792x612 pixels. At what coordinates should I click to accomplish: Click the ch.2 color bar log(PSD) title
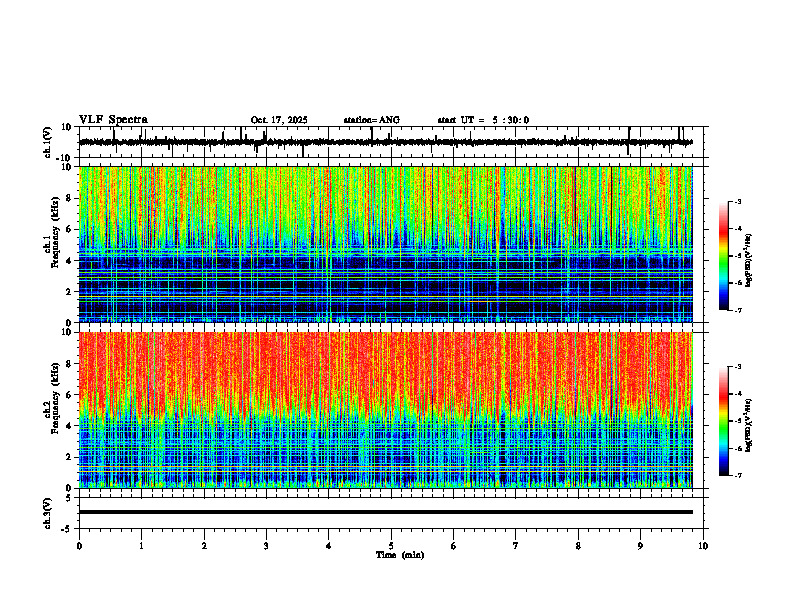pyautogui.click(x=748, y=425)
